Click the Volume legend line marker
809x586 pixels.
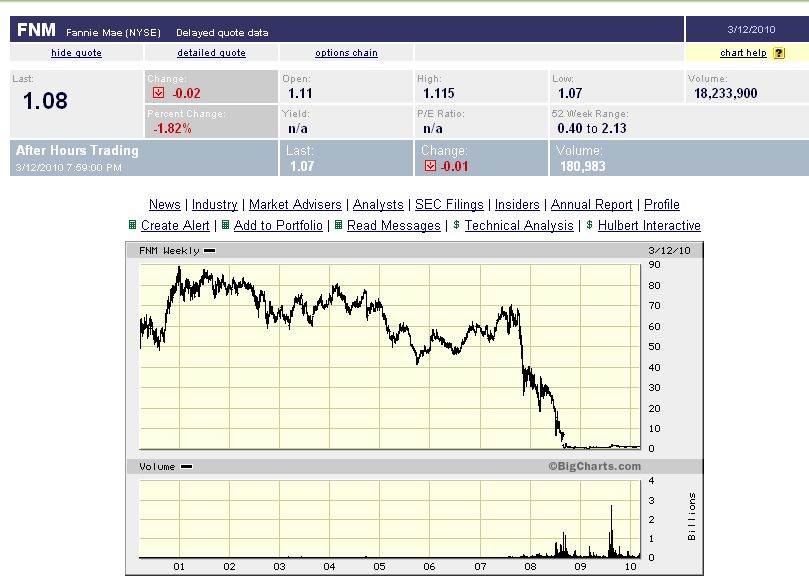(187, 467)
